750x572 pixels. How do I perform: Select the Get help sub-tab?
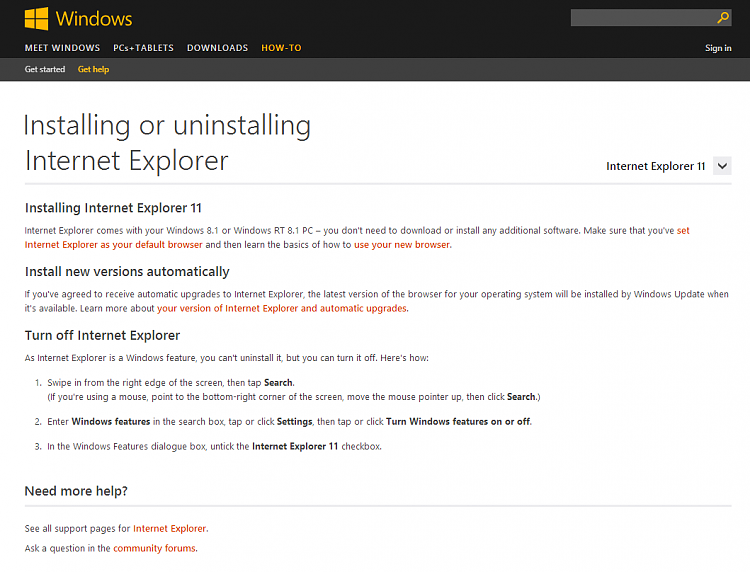pos(93,69)
